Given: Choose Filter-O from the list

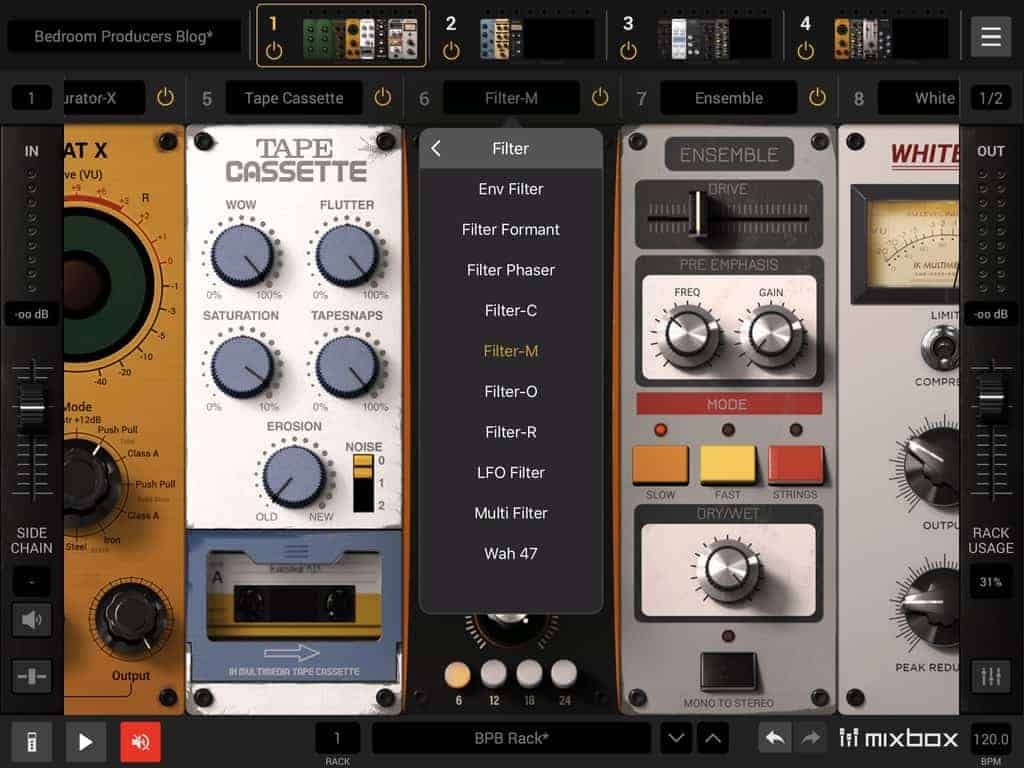Looking at the screenshot, I should (x=511, y=392).
